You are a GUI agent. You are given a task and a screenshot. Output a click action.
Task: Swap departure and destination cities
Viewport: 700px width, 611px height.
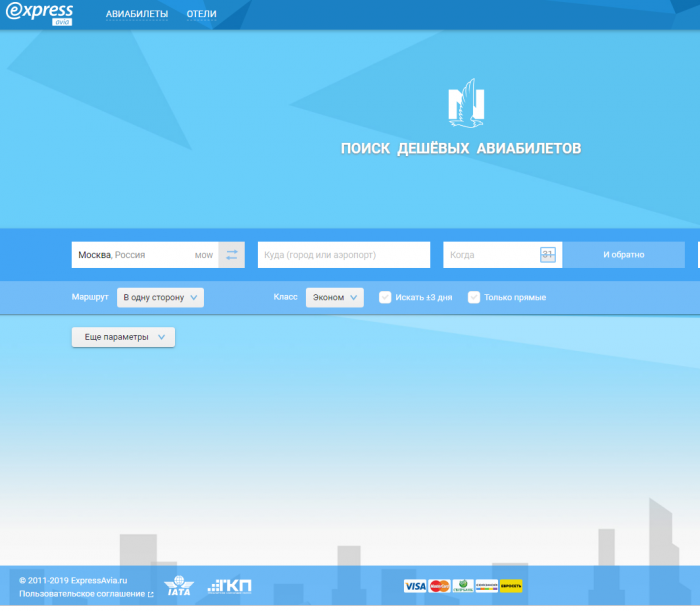(231, 255)
